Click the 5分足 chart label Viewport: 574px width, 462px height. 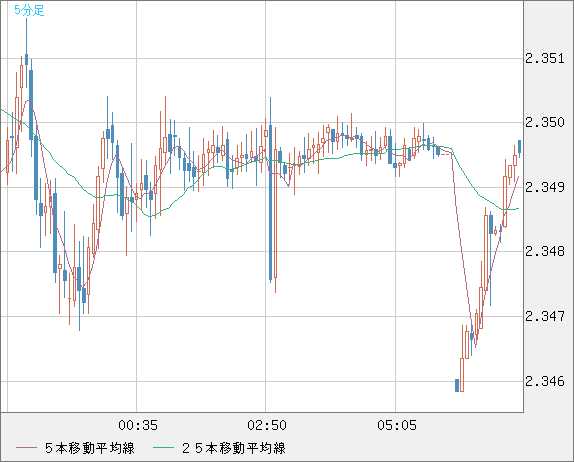[x=29, y=10]
